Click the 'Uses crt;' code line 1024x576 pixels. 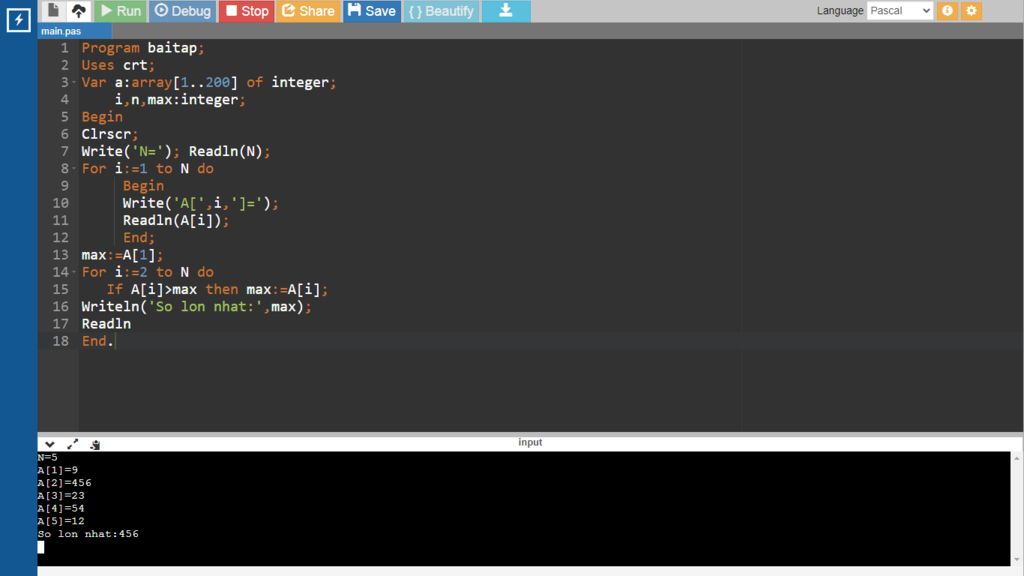[x=118, y=65]
